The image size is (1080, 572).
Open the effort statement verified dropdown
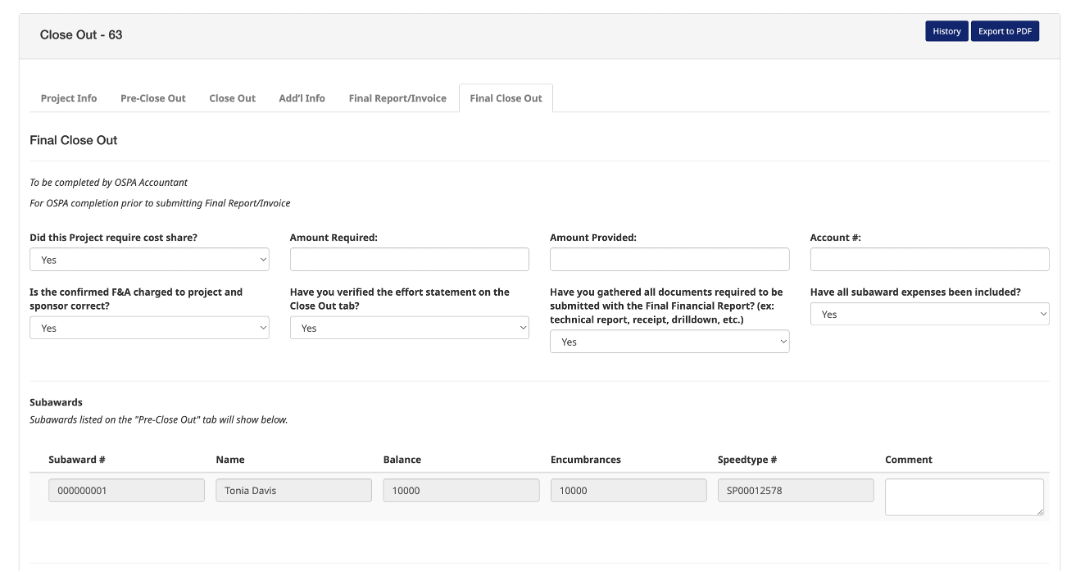[409, 328]
